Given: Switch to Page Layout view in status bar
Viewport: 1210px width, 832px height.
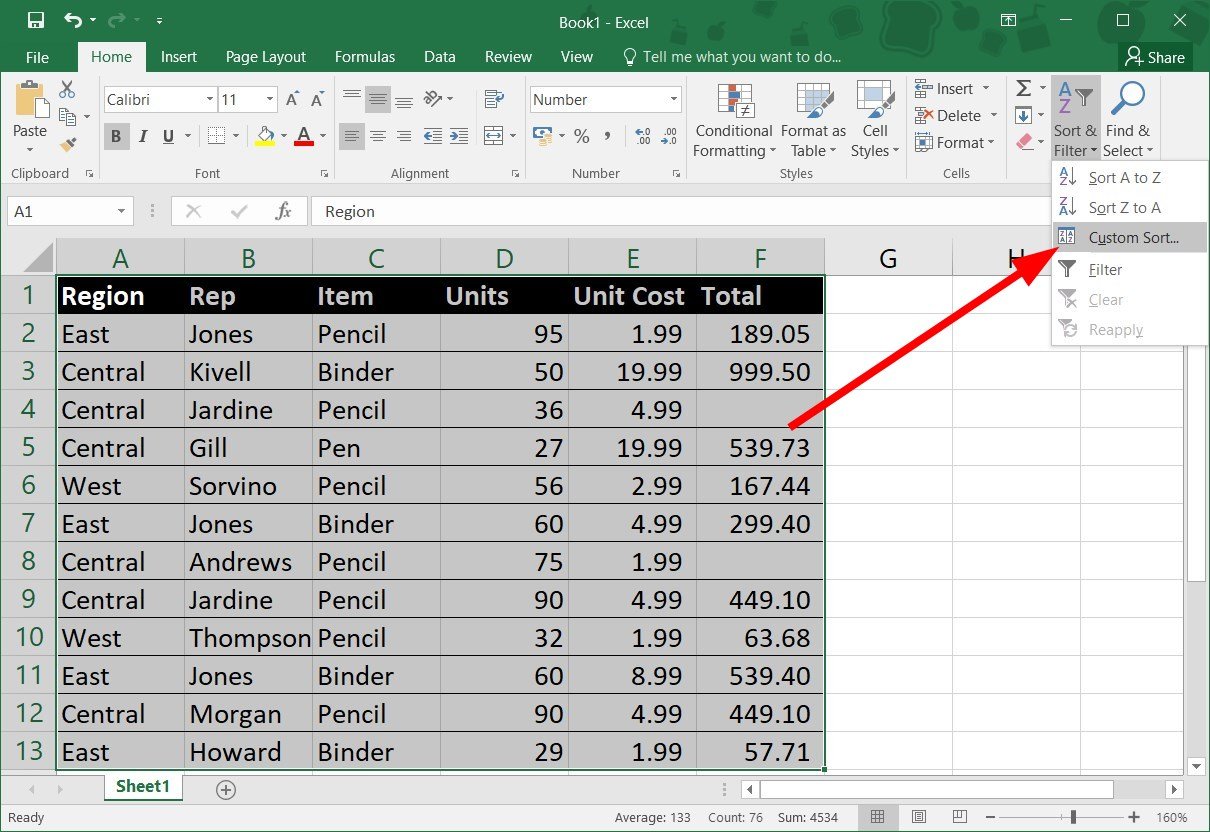Looking at the screenshot, I should [918, 817].
